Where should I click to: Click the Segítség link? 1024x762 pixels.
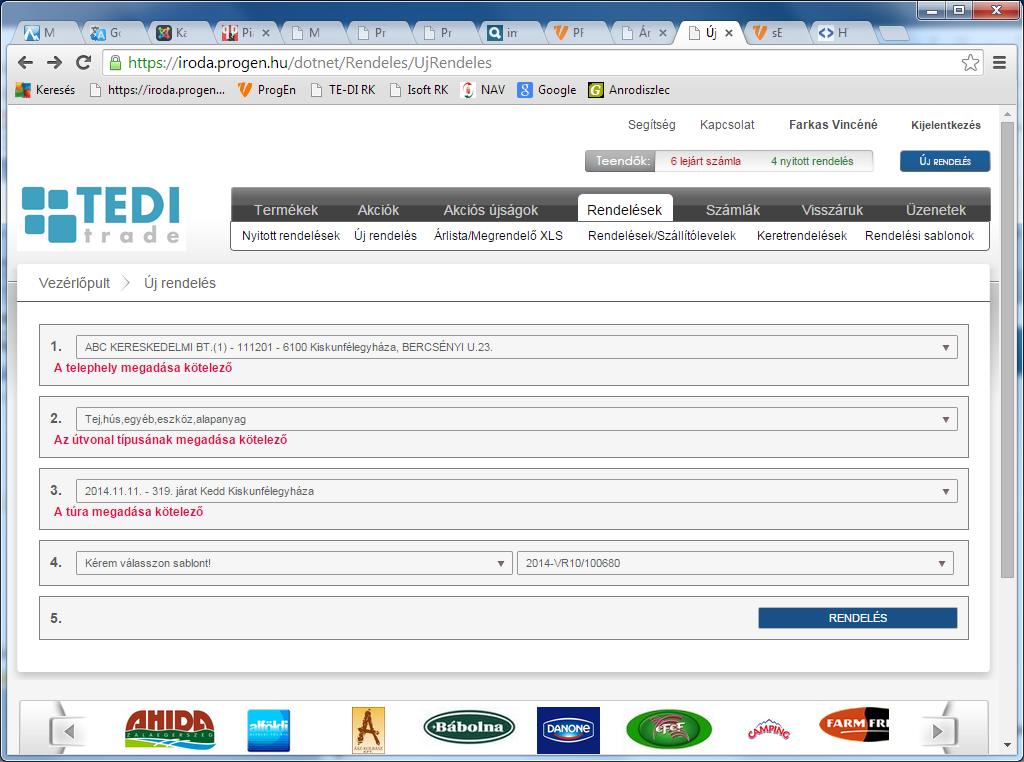pos(651,125)
